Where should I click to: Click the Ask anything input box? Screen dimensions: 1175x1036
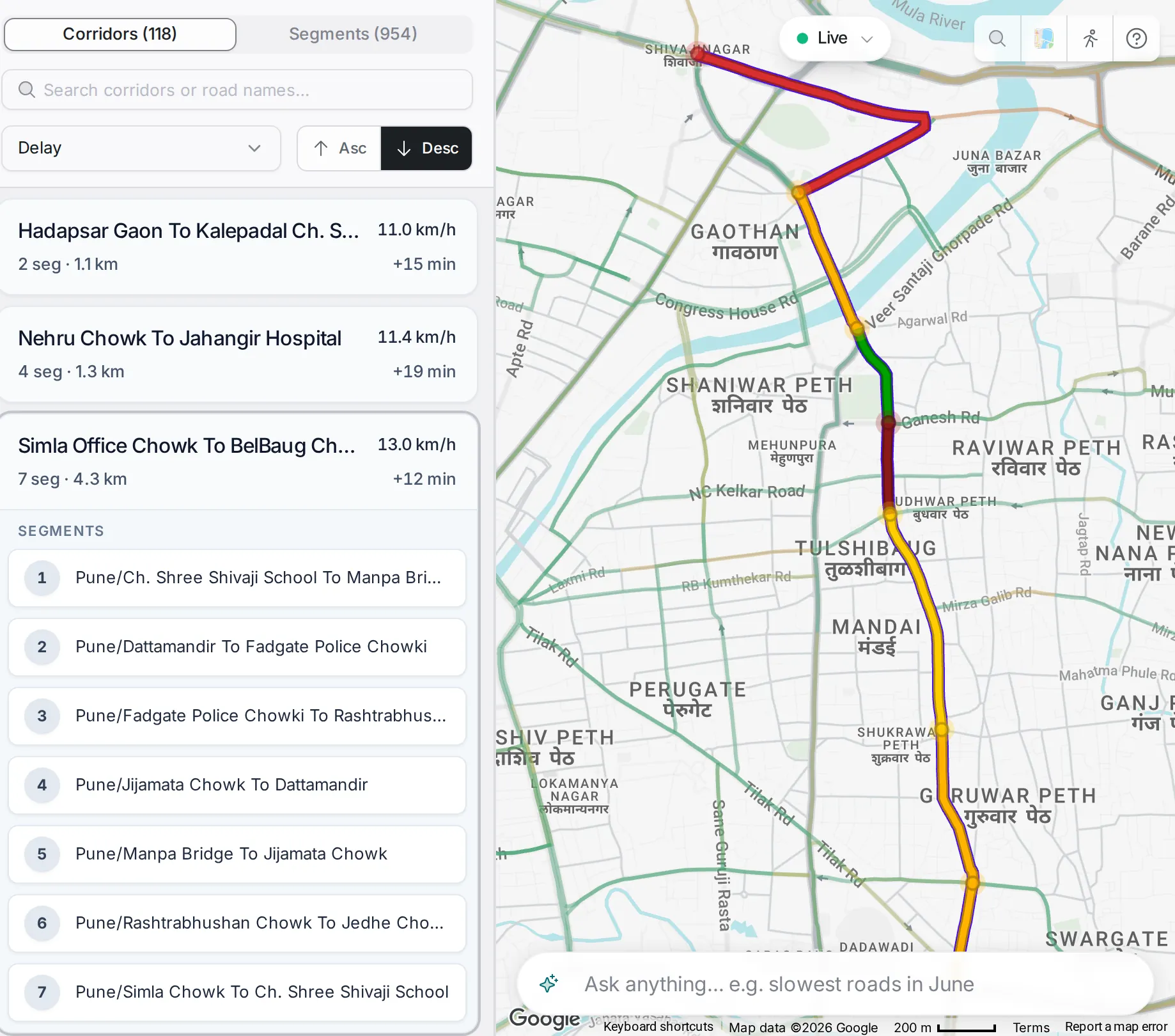pyautogui.click(x=836, y=984)
